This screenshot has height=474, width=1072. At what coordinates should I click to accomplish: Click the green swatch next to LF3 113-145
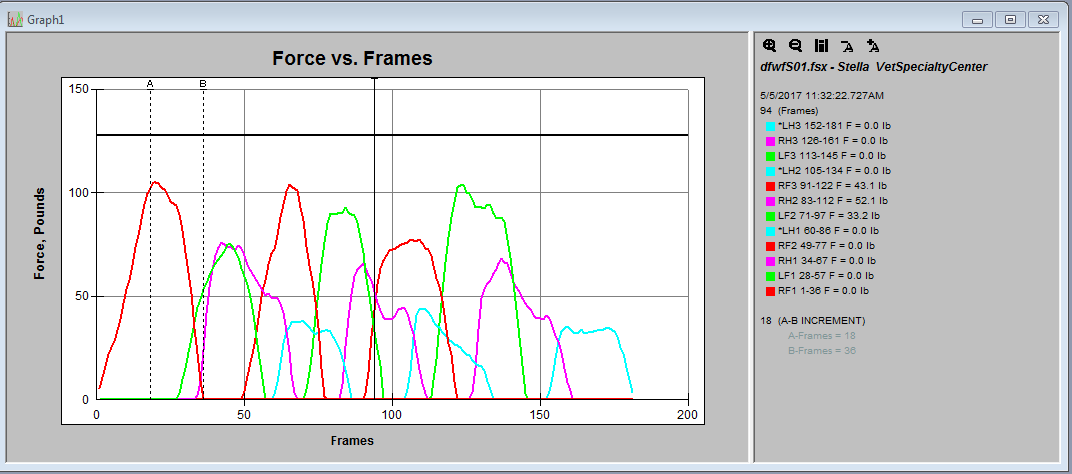(x=770, y=157)
